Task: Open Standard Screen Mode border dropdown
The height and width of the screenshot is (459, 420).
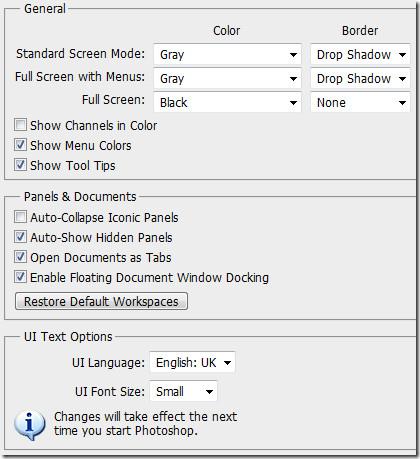Action: (360, 54)
